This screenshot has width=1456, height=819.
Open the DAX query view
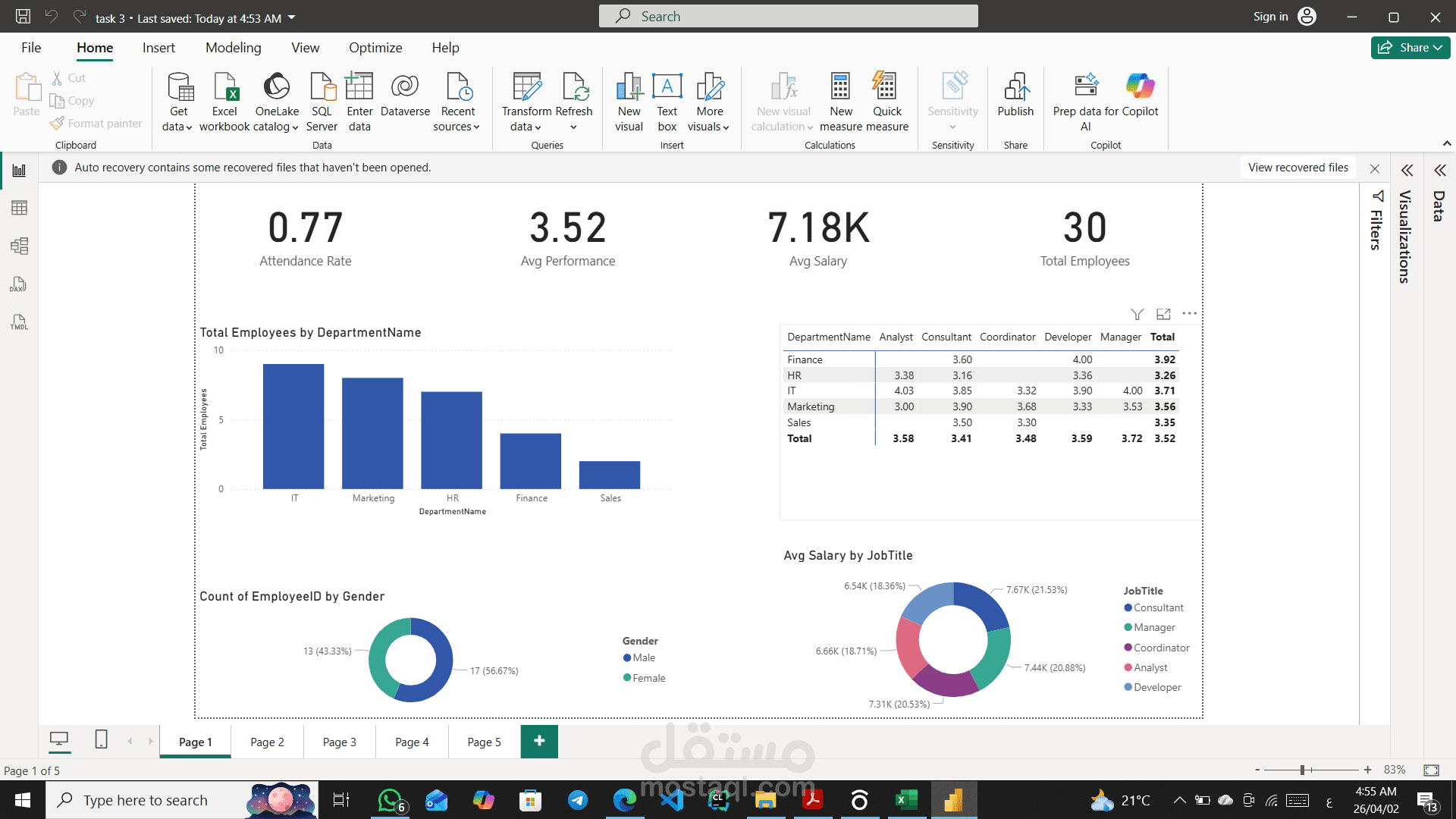pyautogui.click(x=19, y=284)
